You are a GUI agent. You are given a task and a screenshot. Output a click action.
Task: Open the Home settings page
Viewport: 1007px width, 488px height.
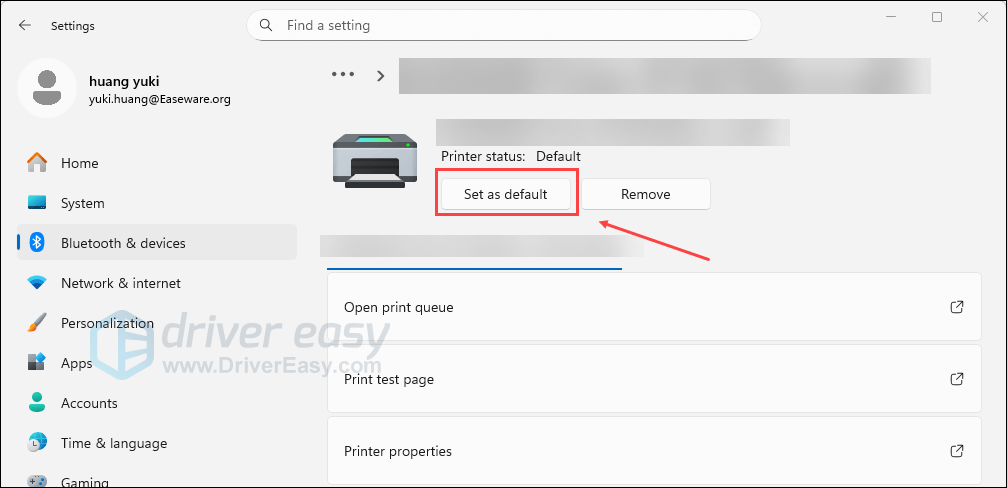coord(79,163)
